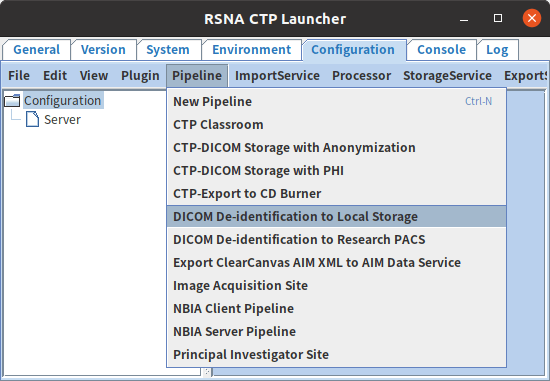Choose CTP-DICOM Storage with PHI
The image size is (550, 381).
pos(336,171)
